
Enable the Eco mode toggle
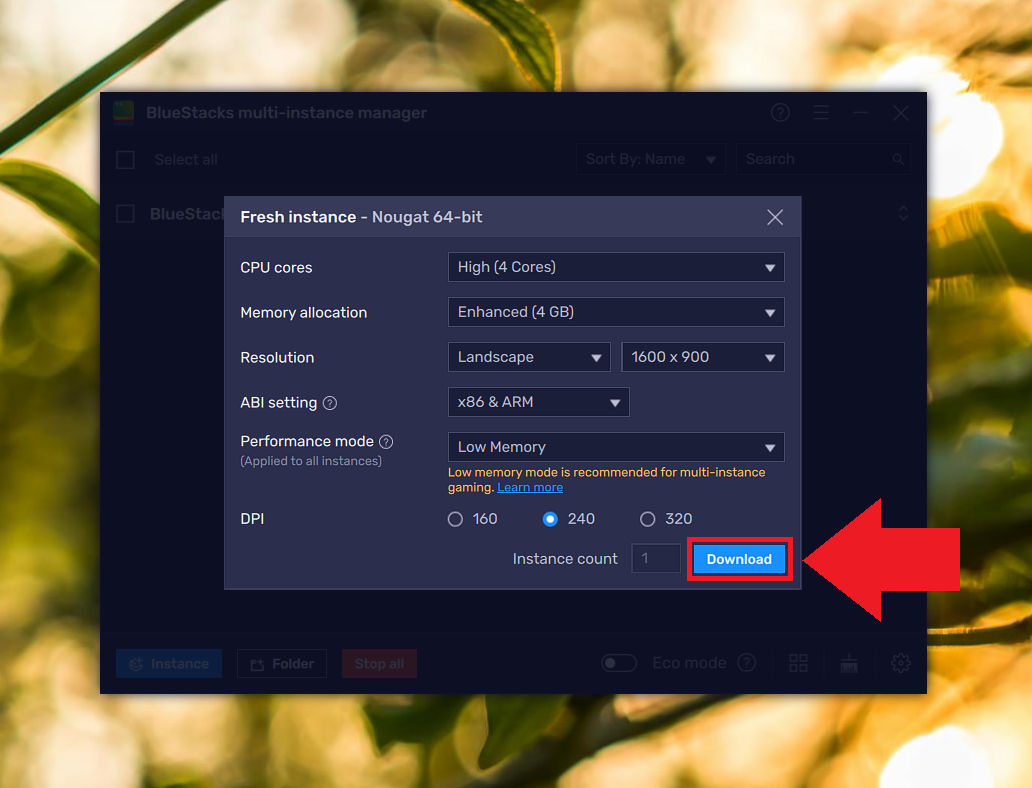tap(618, 662)
